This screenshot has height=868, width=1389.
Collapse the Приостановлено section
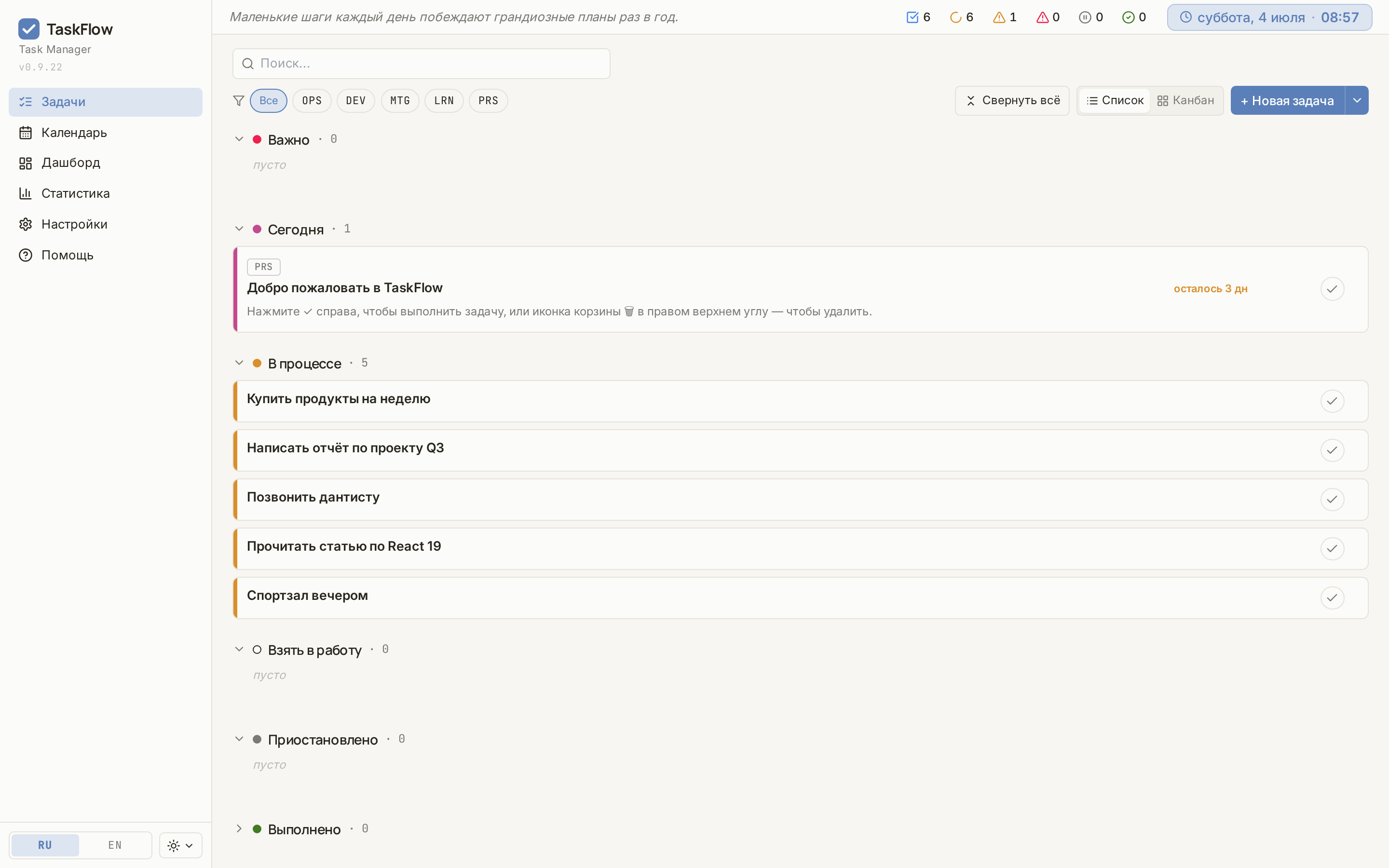(x=239, y=739)
